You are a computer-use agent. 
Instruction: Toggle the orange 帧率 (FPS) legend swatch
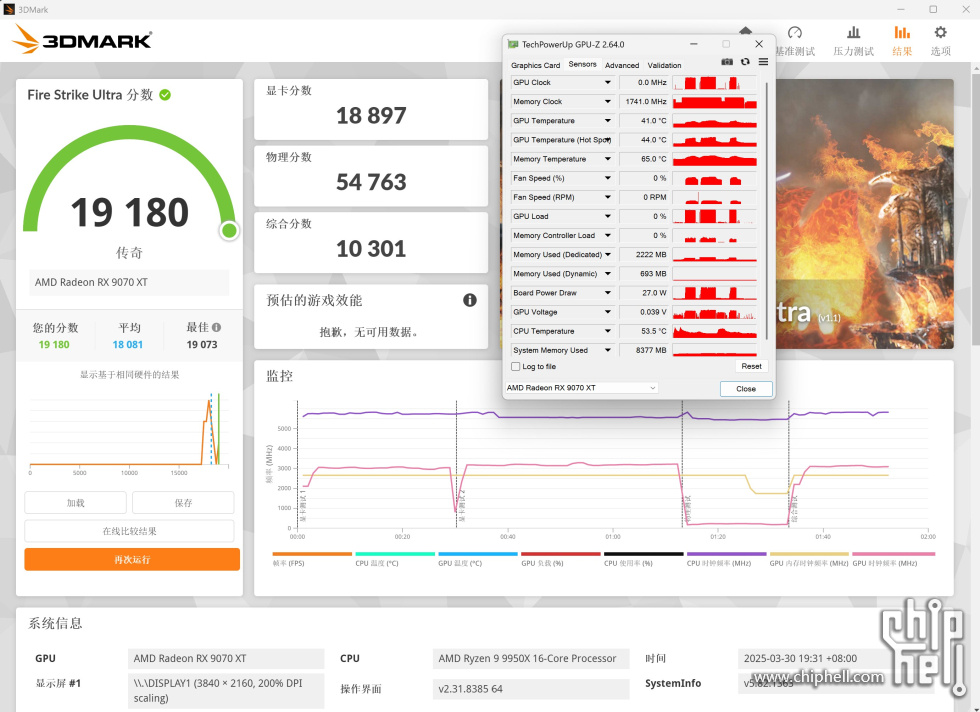coord(312,554)
